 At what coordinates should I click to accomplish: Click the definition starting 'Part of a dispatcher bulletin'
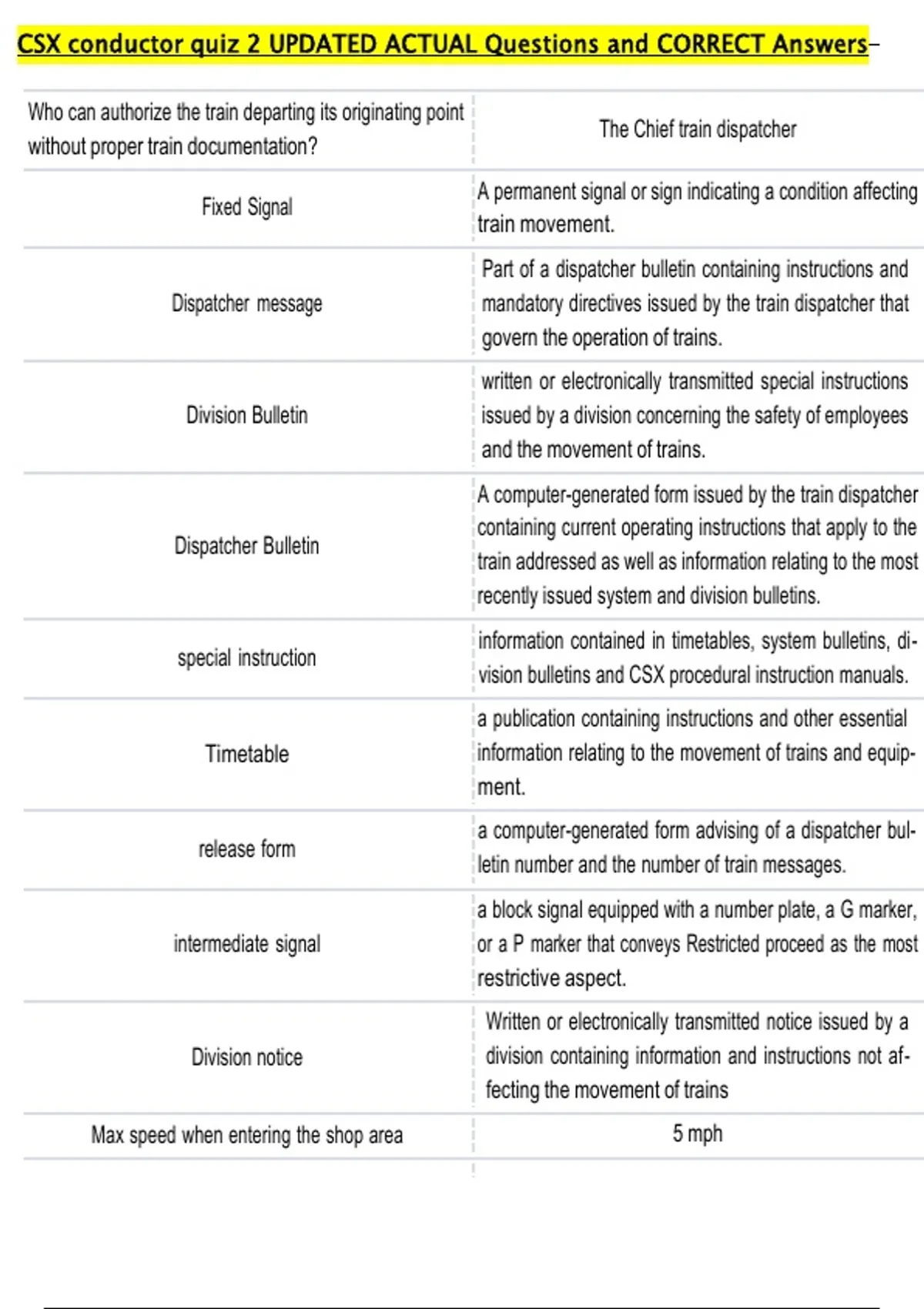695,303
